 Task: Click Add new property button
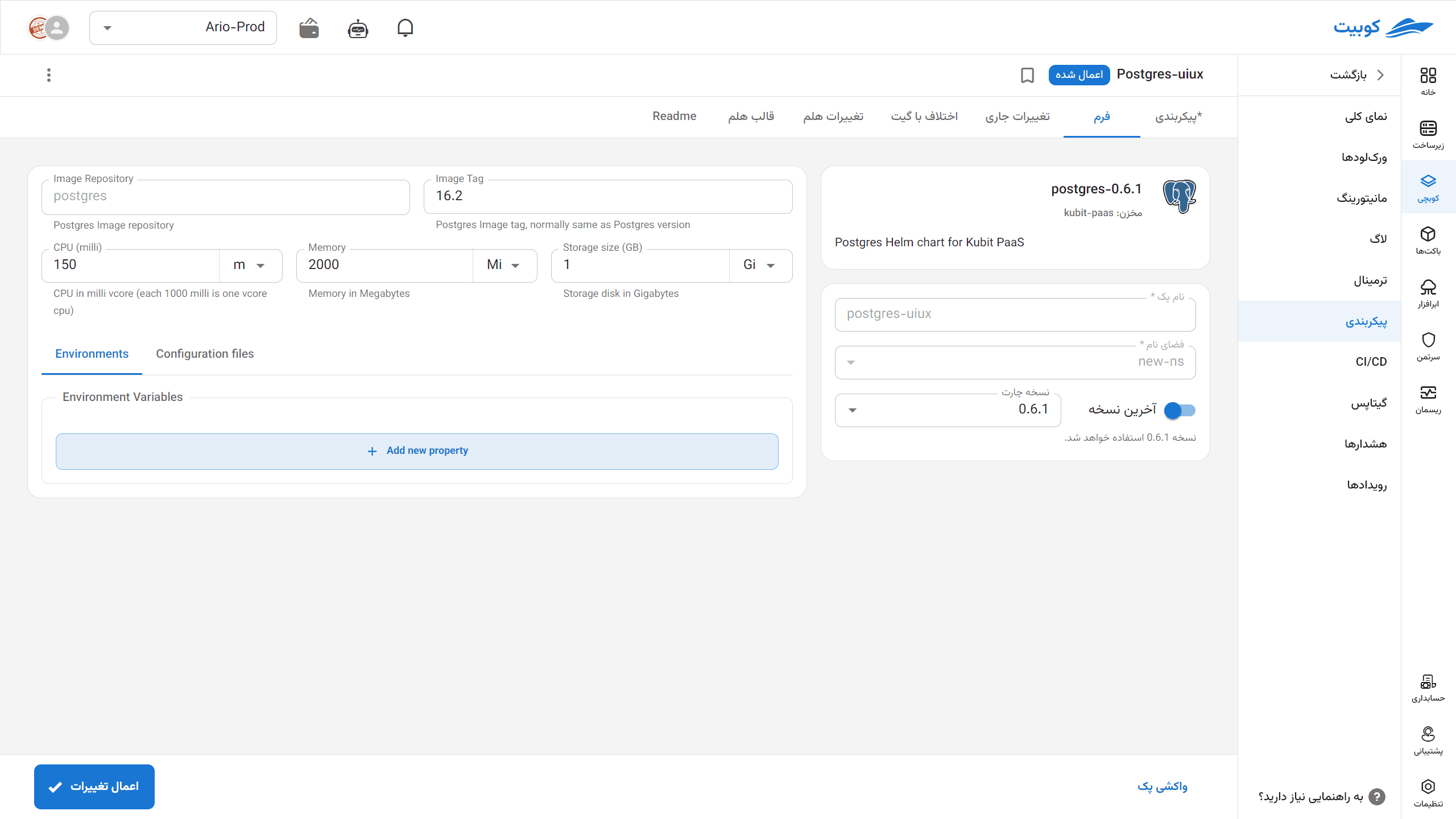tap(417, 451)
